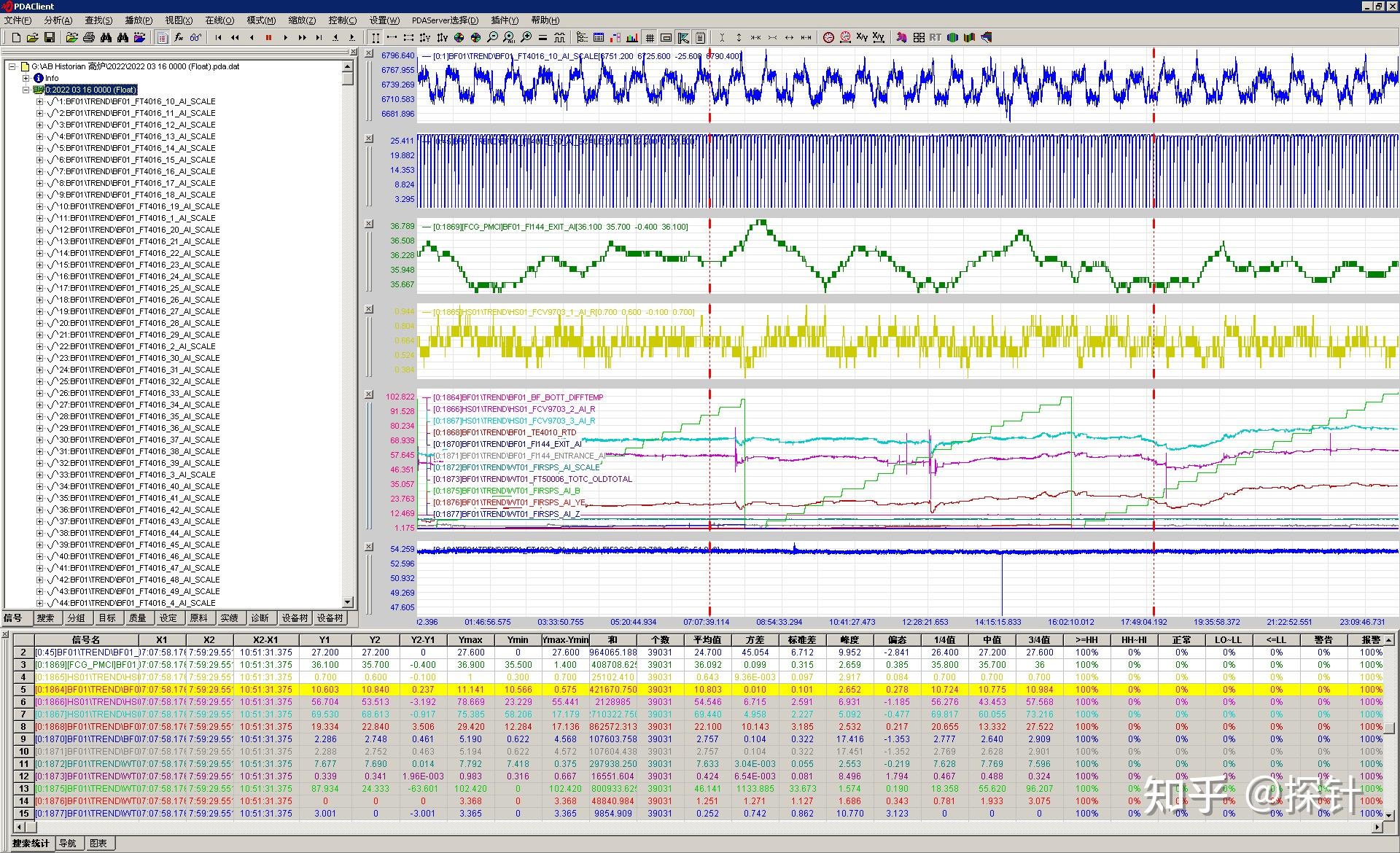Toggle the four-pane layout icon

919,37
